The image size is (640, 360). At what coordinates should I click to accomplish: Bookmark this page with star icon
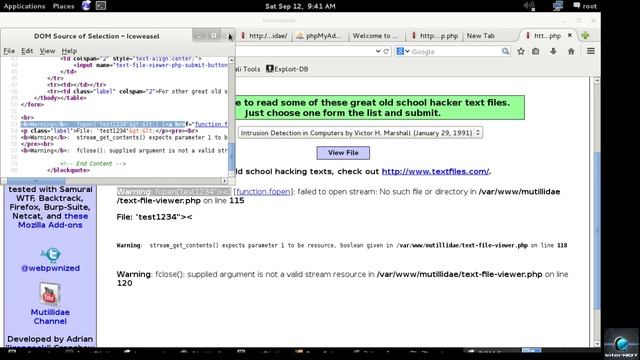(x=521, y=51)
